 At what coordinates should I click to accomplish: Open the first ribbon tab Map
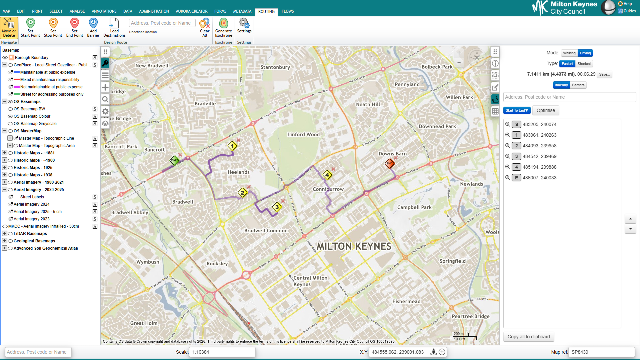6,11
